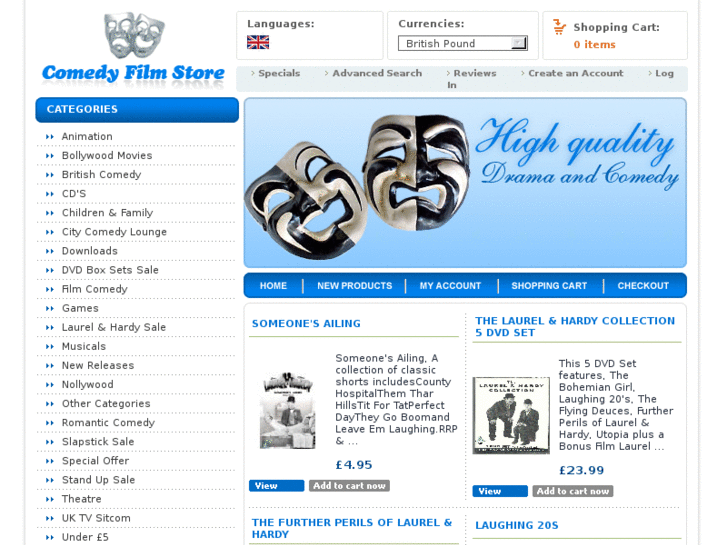Select the NEW PRODUCTS tab

click(x=355, y=286)
